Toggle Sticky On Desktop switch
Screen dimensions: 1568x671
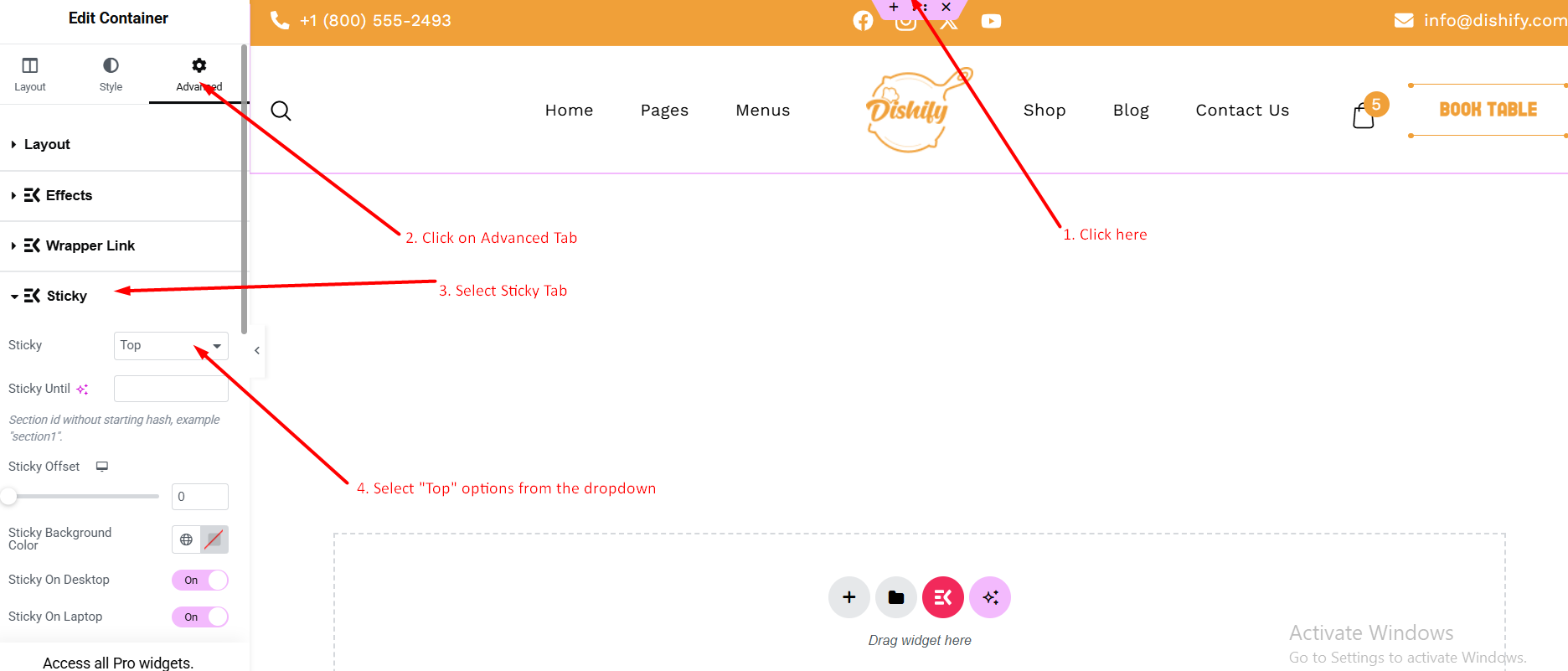[x=200, y=580]
